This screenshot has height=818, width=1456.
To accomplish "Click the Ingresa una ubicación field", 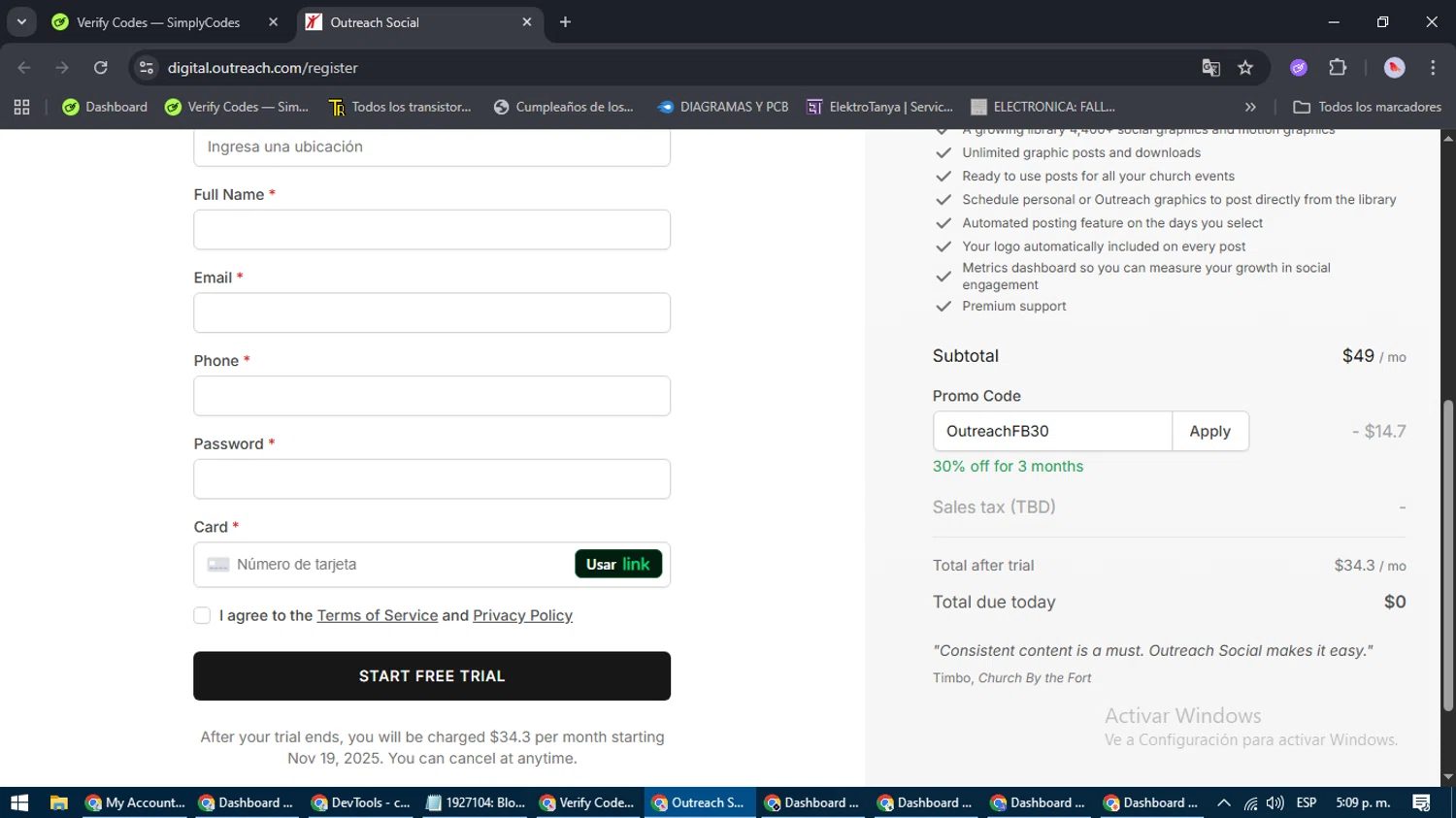I will click(432, 147).
